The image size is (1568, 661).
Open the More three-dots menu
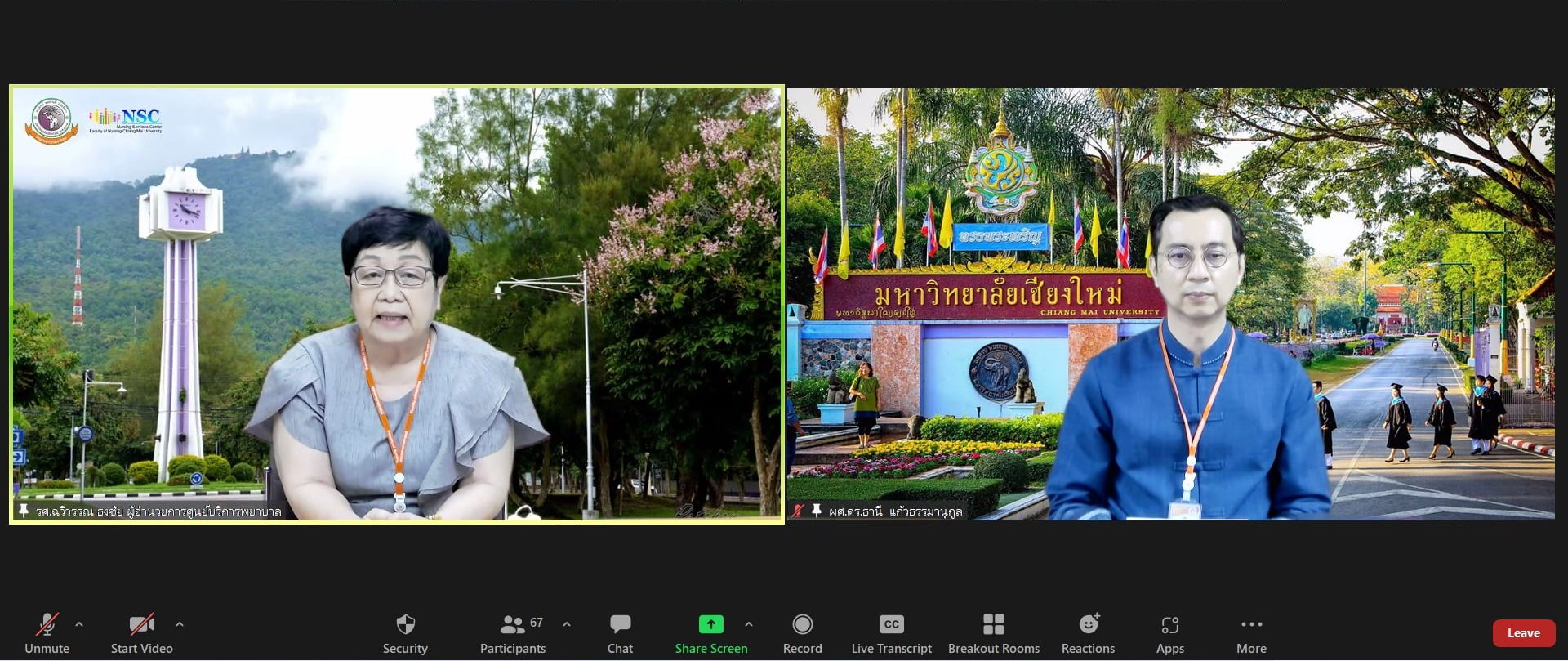point(1251,633)
